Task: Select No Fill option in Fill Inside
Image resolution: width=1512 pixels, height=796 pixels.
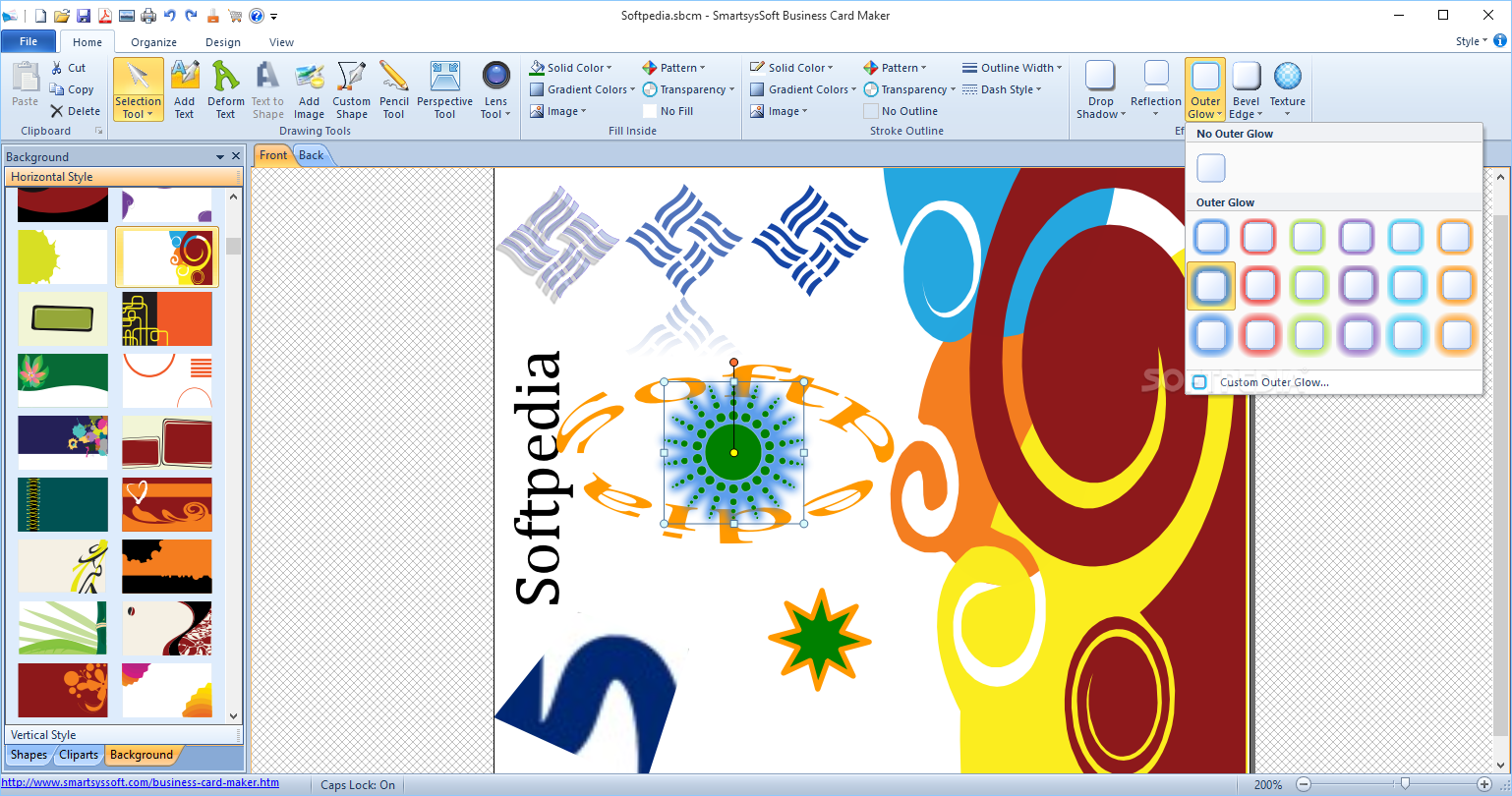Action: [669, 111]
